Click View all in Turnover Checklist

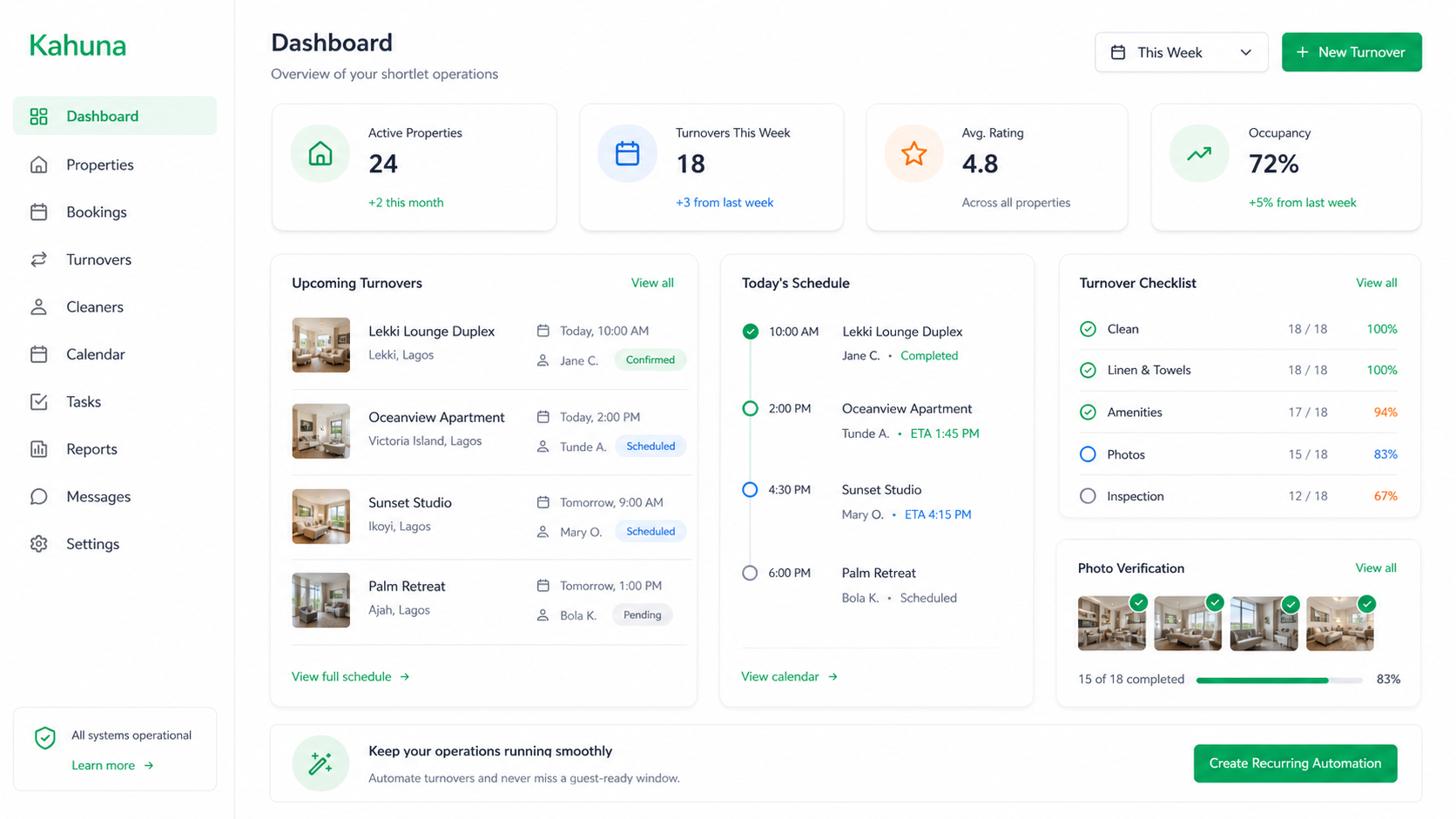pos(1376,283)
